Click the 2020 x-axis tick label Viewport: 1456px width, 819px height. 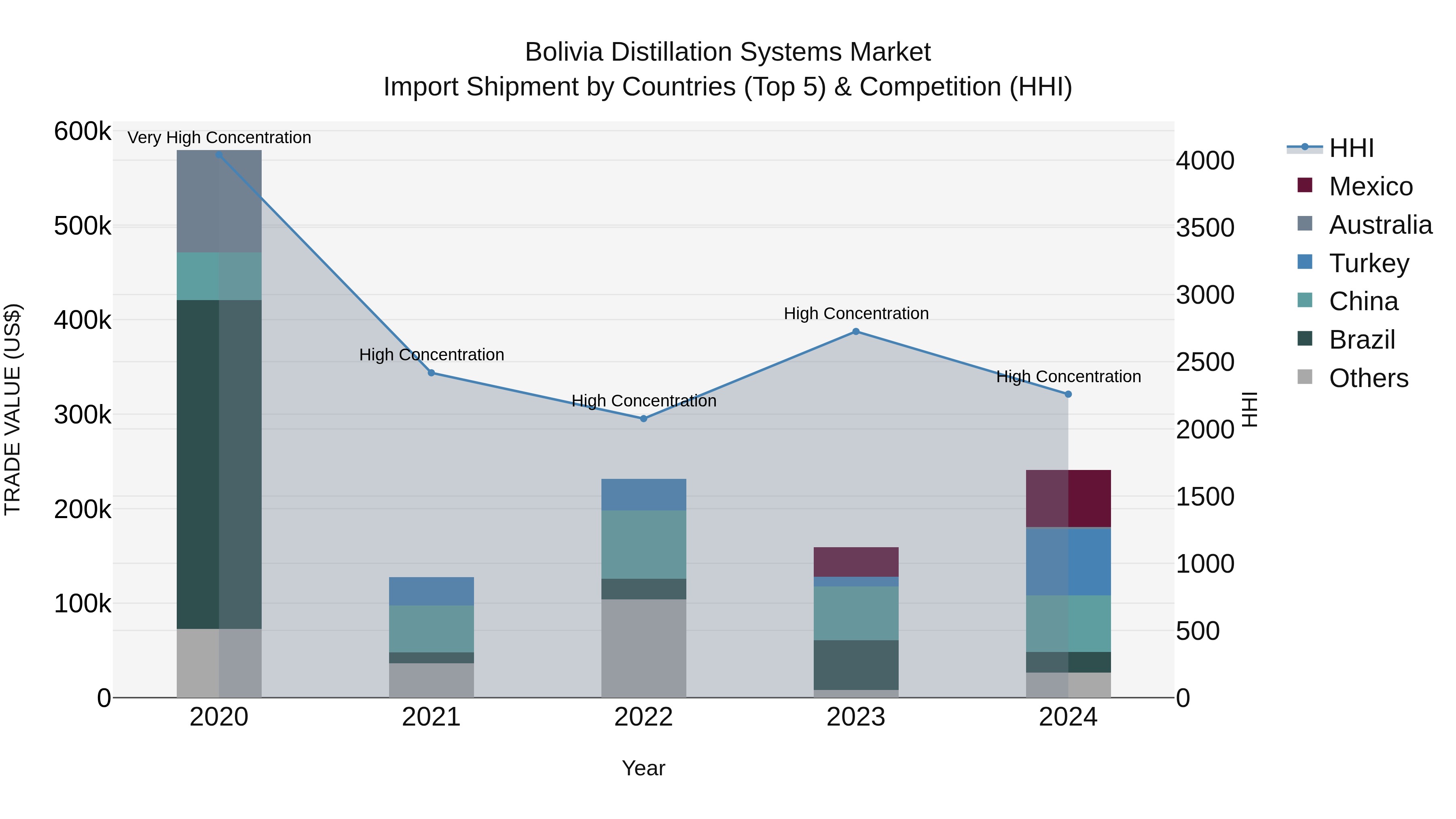tap(219, 717)
